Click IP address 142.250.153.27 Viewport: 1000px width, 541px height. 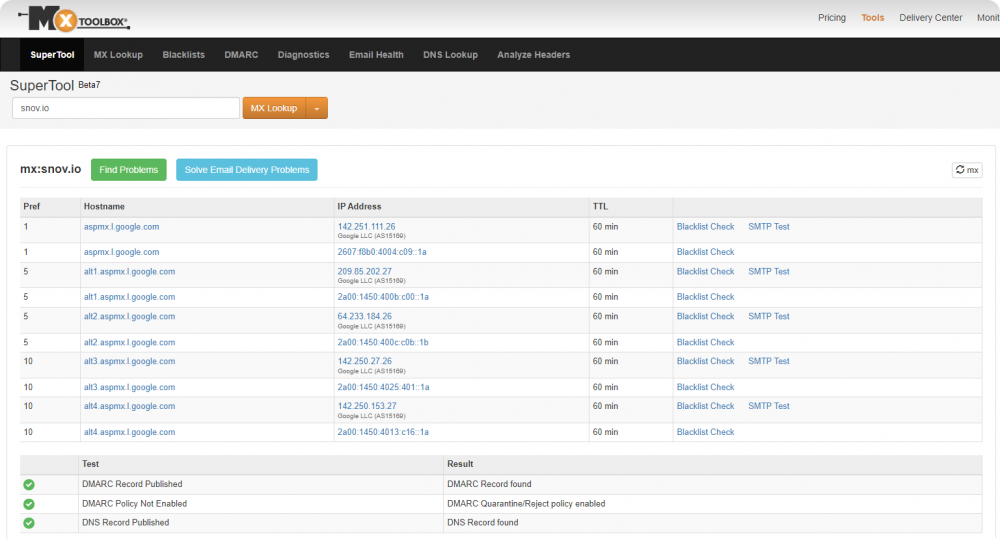point(367,406)
